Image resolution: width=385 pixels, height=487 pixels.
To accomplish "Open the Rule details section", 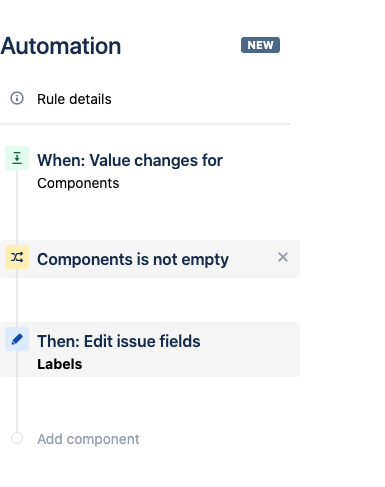I will pos(74,99).
